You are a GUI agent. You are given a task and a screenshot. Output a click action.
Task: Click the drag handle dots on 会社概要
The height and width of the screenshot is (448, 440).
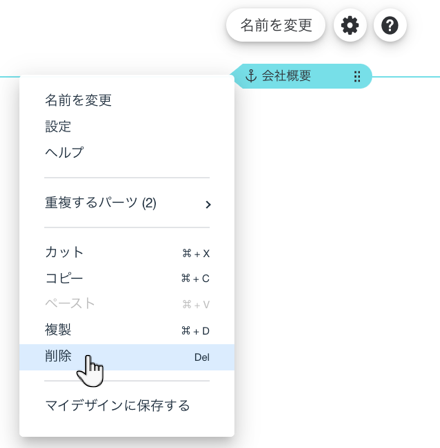357,76
